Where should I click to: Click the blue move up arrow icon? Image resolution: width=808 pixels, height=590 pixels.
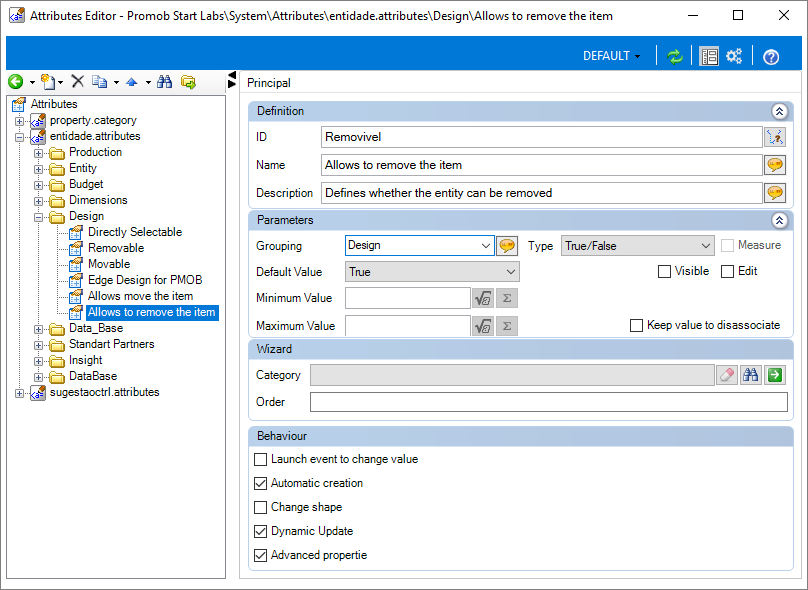click(132, 82)
